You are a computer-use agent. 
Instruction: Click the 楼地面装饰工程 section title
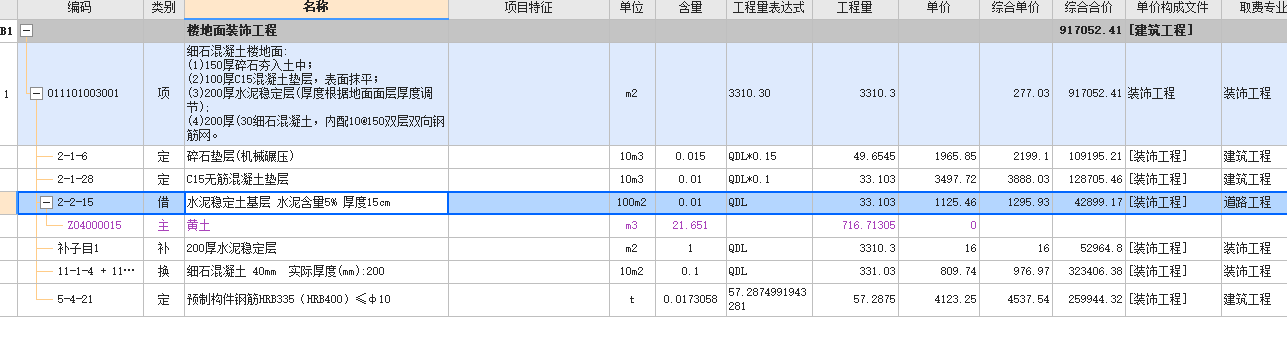tap(232, 31)
